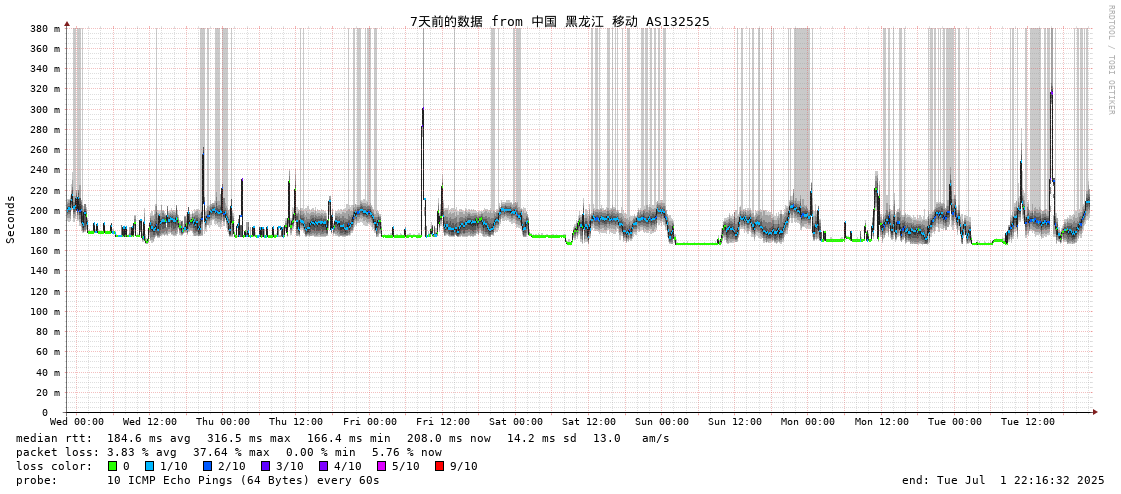Click the 5.76 % now packet loss value
Viewport: 1121px width, 494px height.
[407, 452]
